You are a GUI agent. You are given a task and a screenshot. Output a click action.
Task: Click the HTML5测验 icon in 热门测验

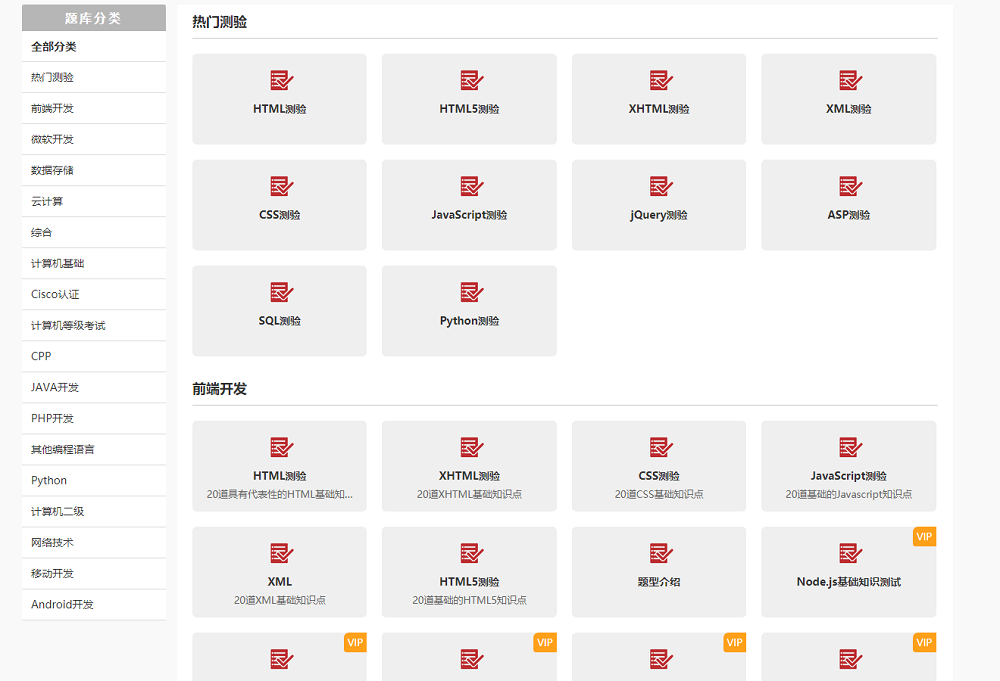470,80
